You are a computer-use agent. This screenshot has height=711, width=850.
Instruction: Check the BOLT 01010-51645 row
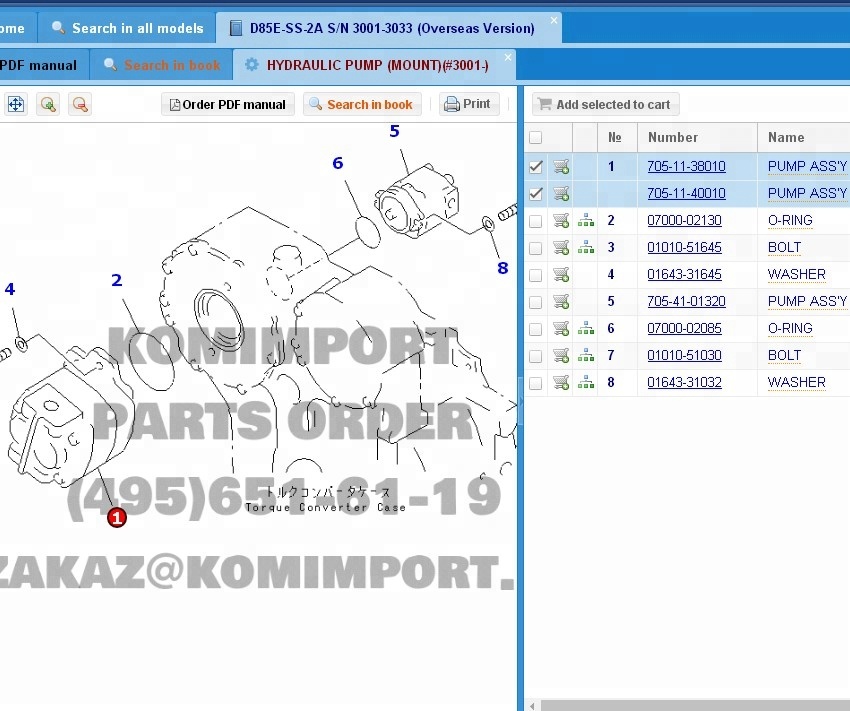(536, 248)
